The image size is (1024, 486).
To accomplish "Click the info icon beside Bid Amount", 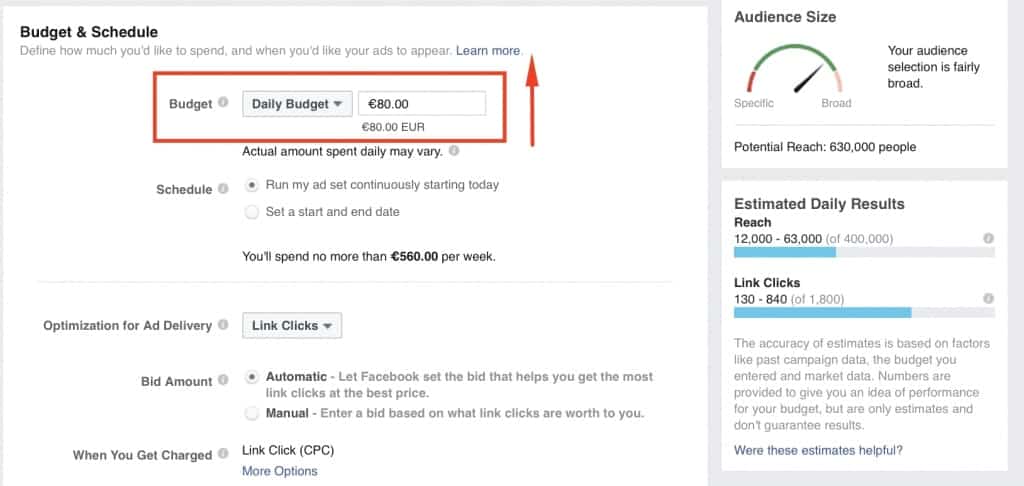I will point(223,380).
